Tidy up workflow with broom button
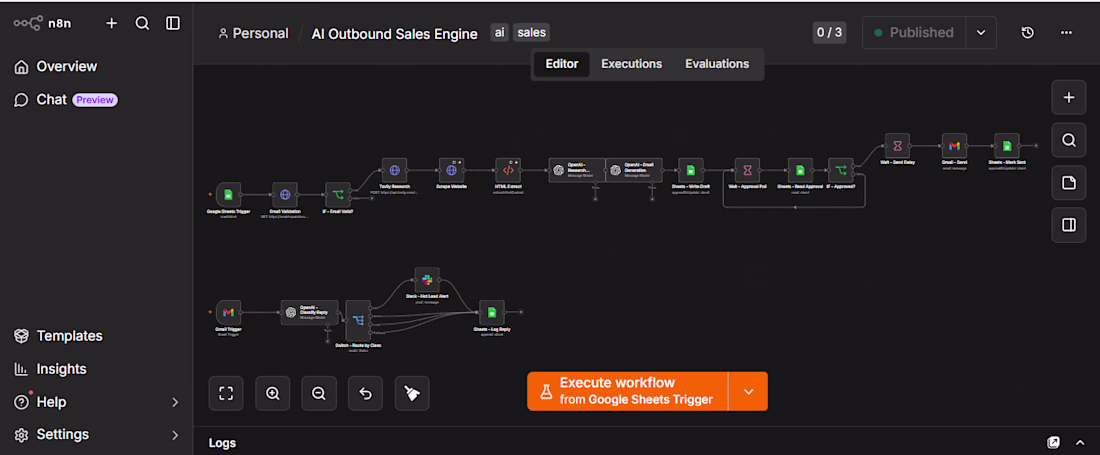The image size is (1100, 455). point(412,393)
